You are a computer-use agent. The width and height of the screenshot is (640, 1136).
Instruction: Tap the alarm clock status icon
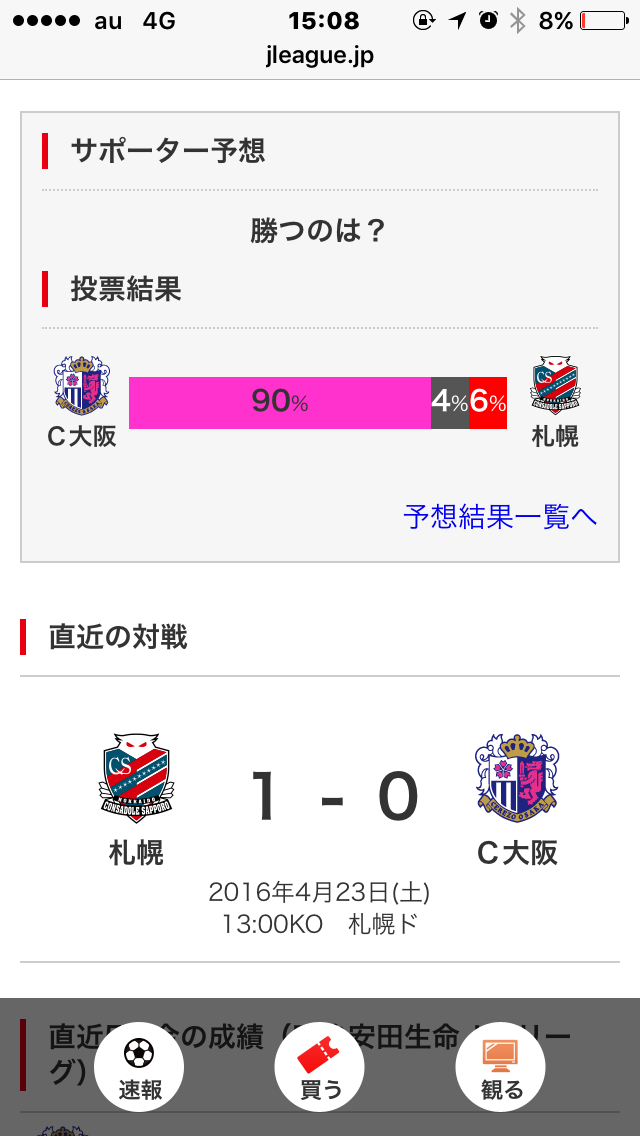point(488,20)
